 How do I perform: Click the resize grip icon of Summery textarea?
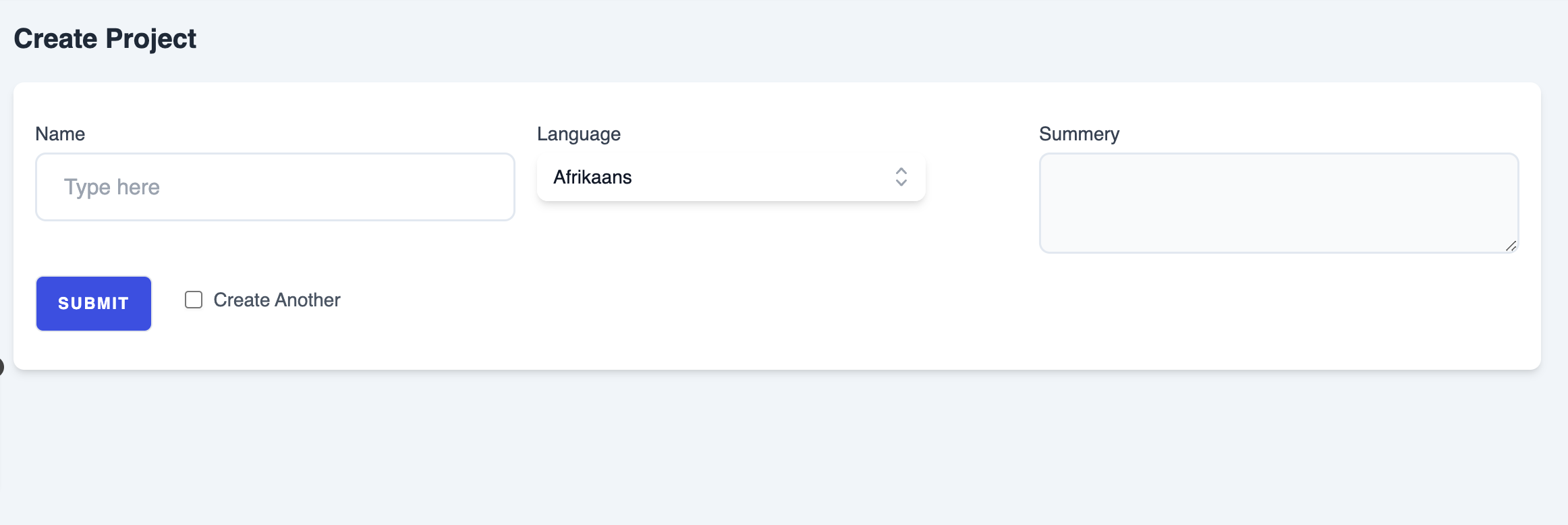[x=1511, y=246]
